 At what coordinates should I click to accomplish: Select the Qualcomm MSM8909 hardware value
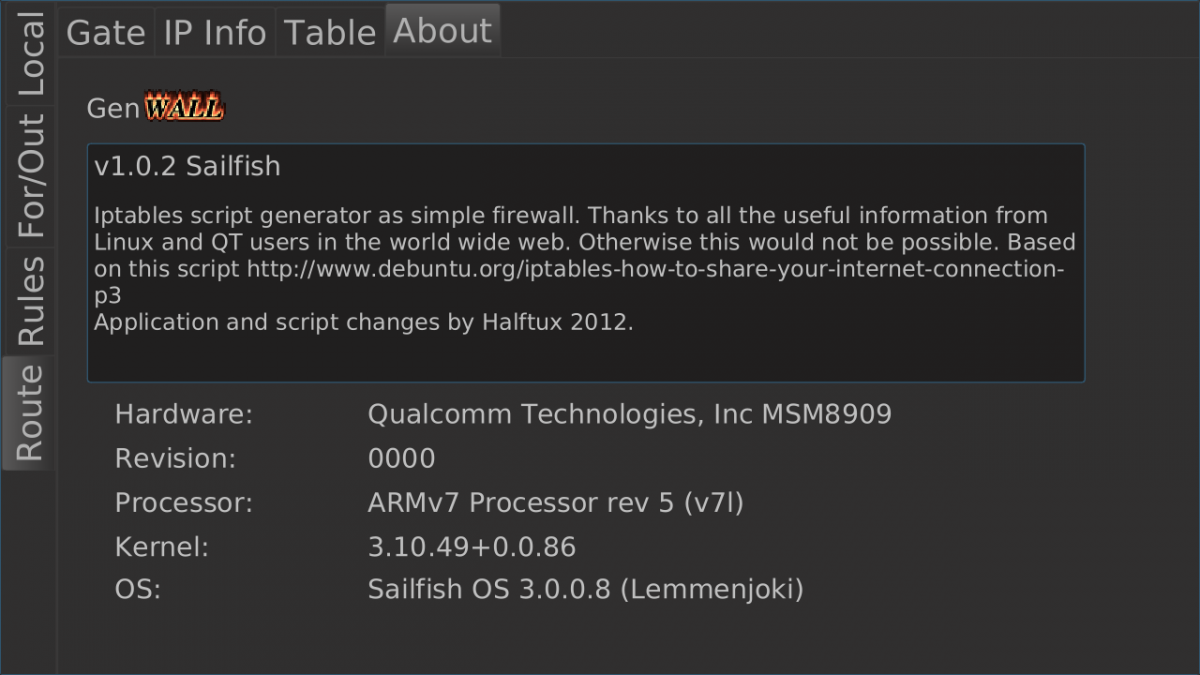pyautogui.click(x=629, y=414)
